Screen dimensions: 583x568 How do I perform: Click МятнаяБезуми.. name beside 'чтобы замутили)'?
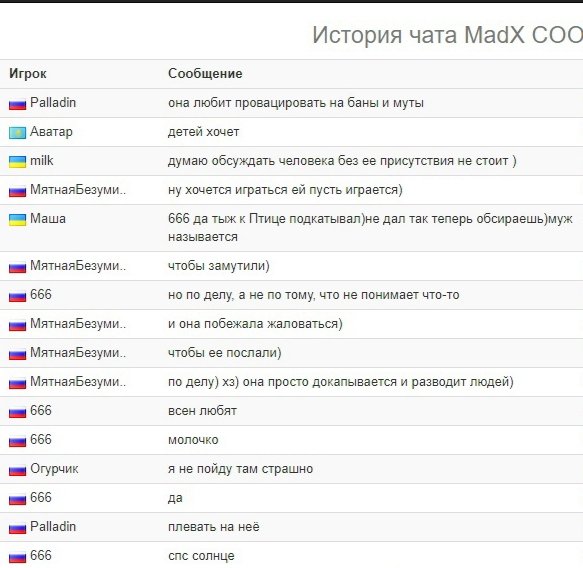click(x=78, y=265)
